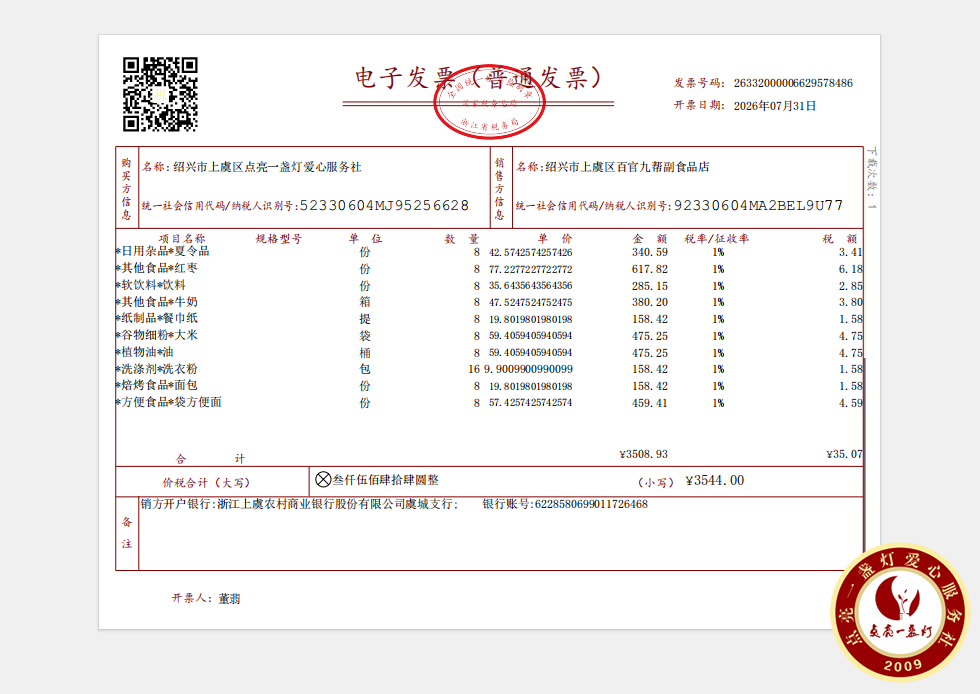Select item *洗涤剂*洗衣粉
Viewport: 980px width, 694px height.
157,369
